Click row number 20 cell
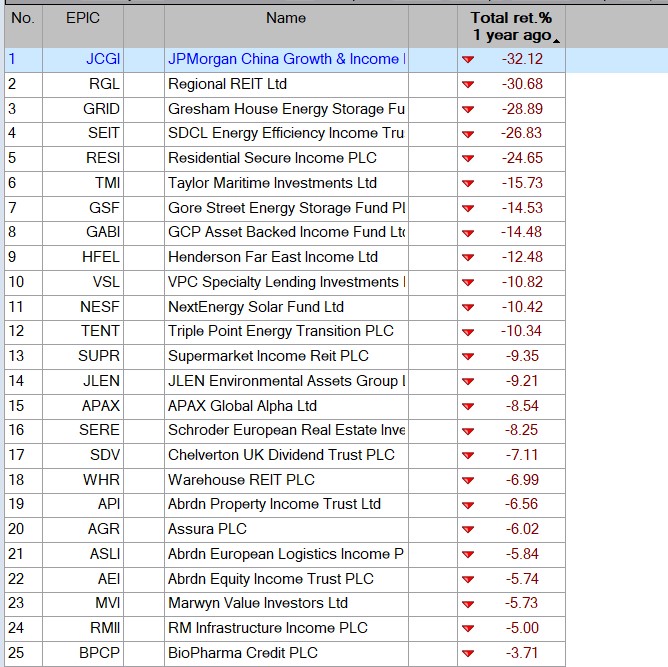The height and width of the screenshot is (667, 668). coord(23,529)
